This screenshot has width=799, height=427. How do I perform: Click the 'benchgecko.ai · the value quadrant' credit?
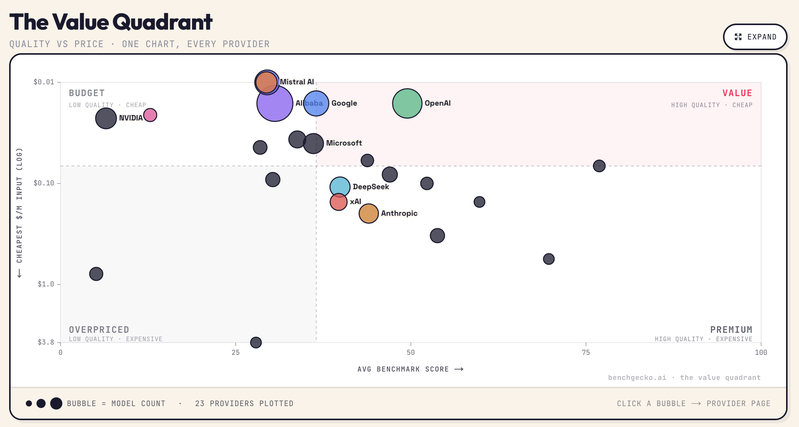684,378
